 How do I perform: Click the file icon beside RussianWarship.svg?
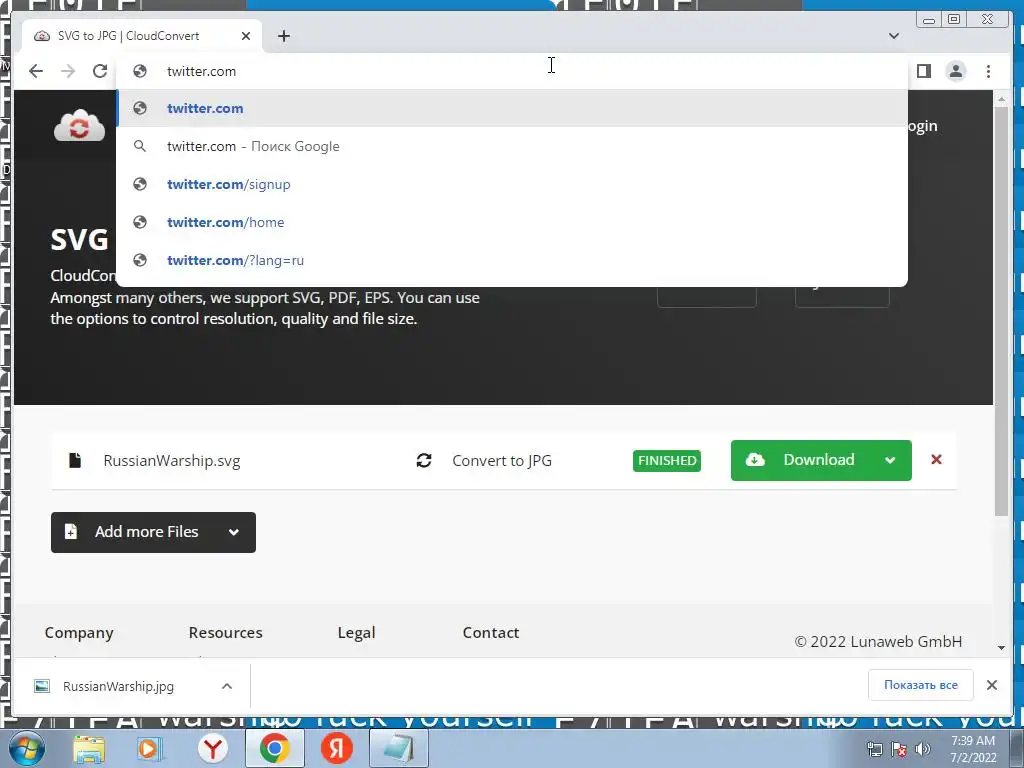pyautogui.click(x=75, y=460)
